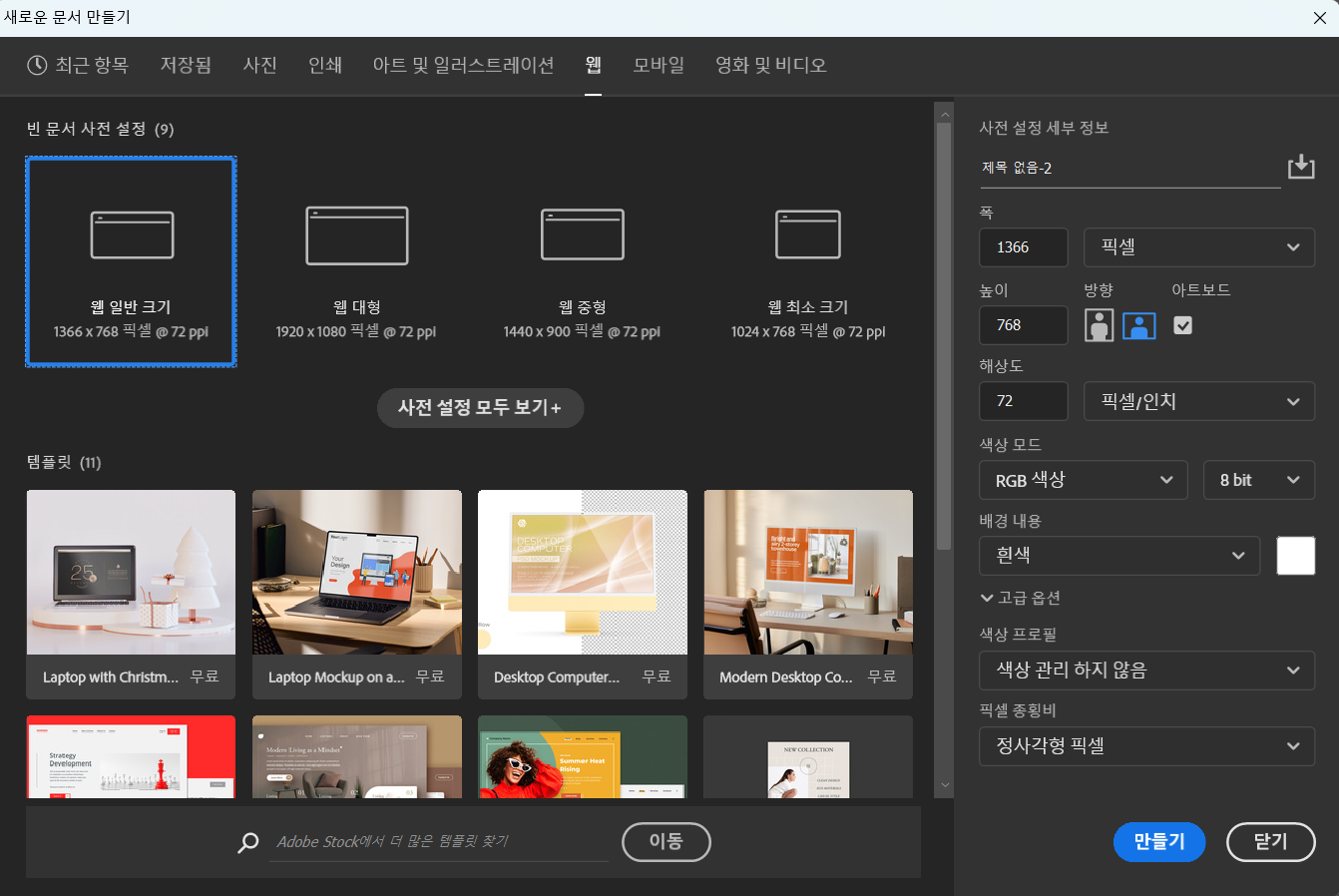
Task: Choose the 웹 중형 1440 x 900 preset icon
Action: click(582, 235)
